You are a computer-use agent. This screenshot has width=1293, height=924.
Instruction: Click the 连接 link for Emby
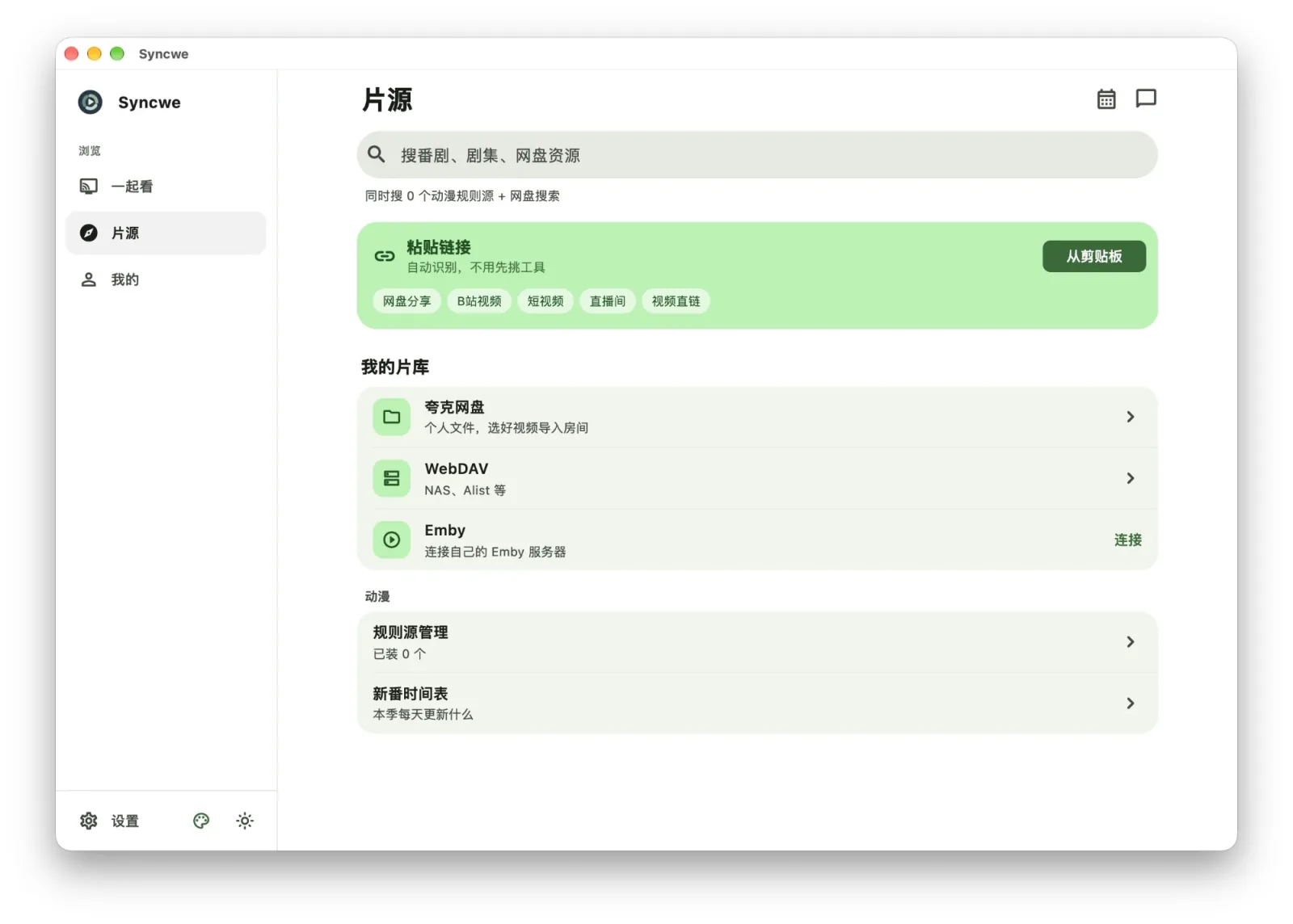(x=1128, y=540)
